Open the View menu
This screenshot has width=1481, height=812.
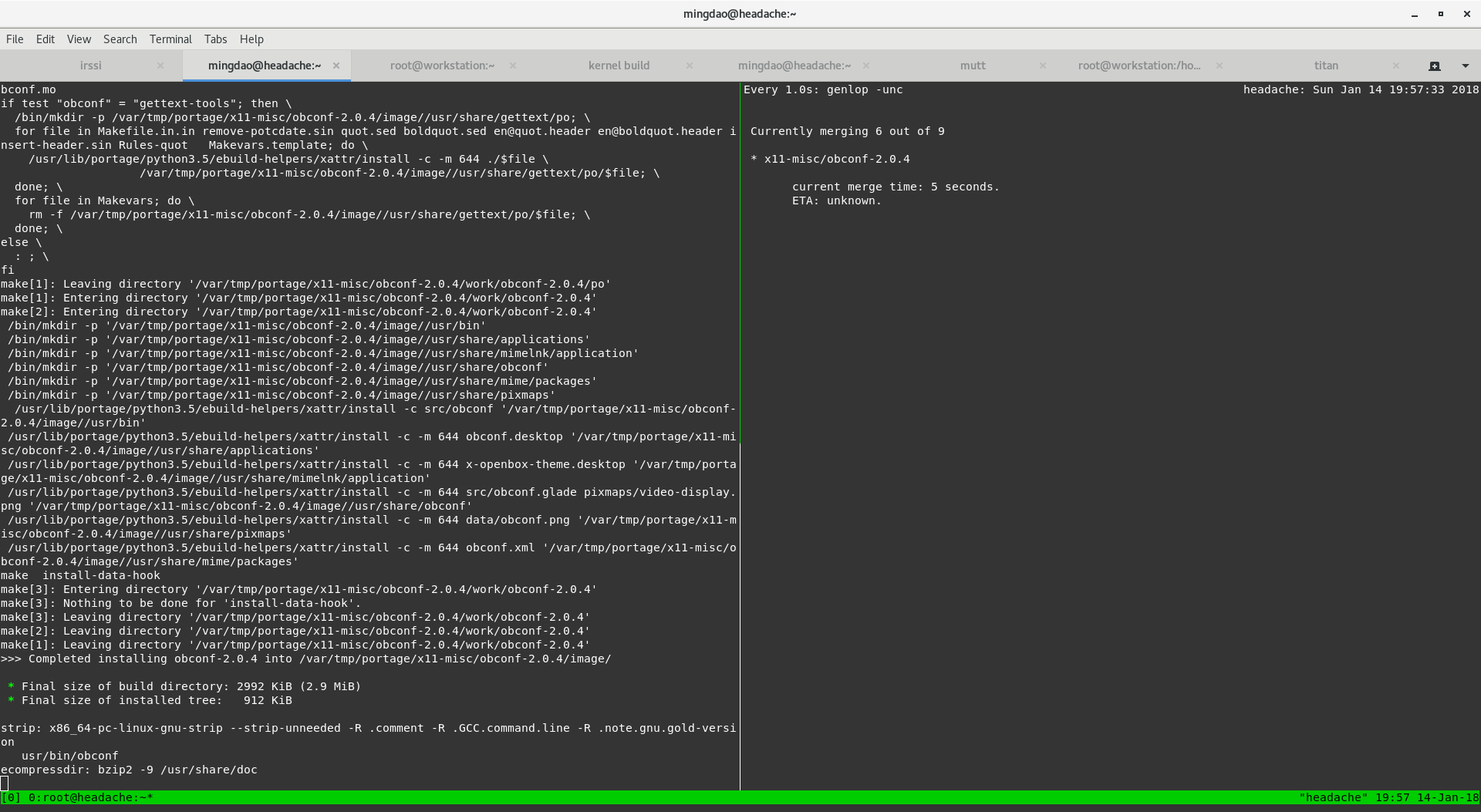(x=79, y=39)
